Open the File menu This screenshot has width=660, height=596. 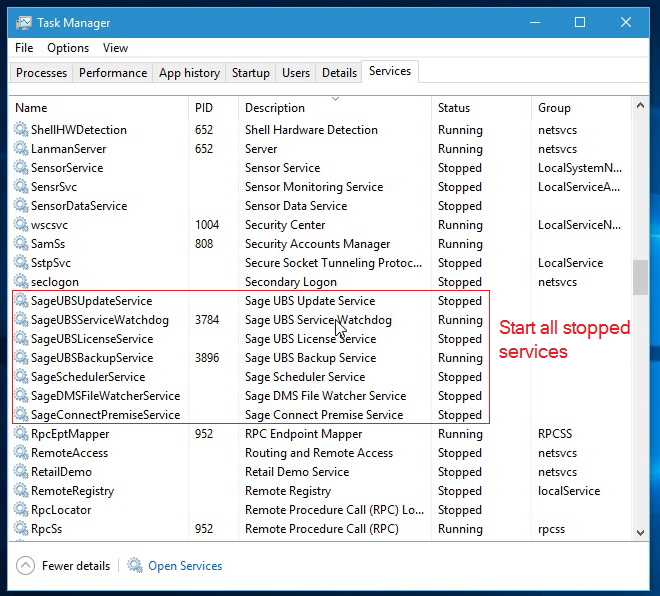point(24,48)
